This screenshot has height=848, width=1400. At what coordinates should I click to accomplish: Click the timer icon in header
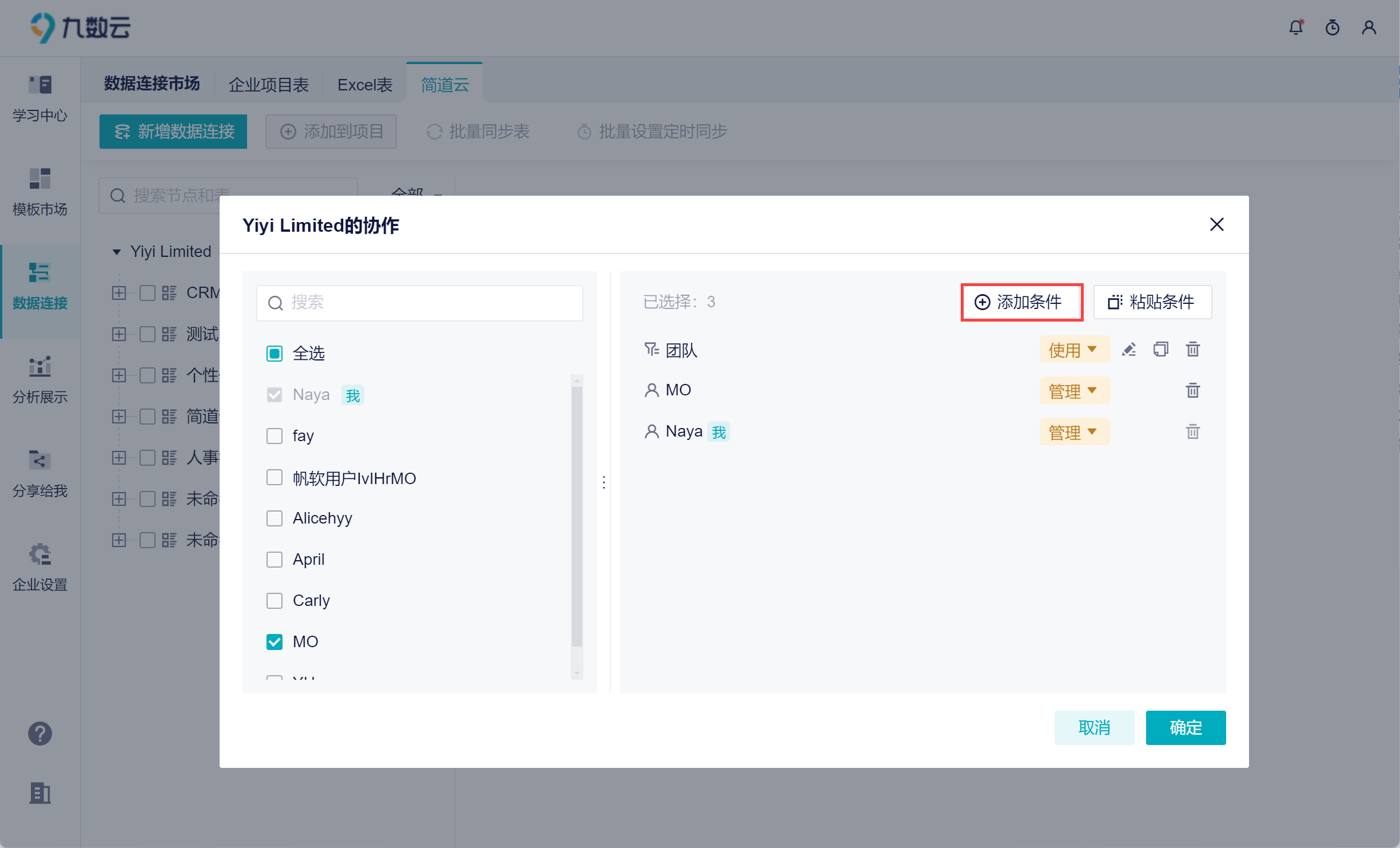[x=1333, y=27]
